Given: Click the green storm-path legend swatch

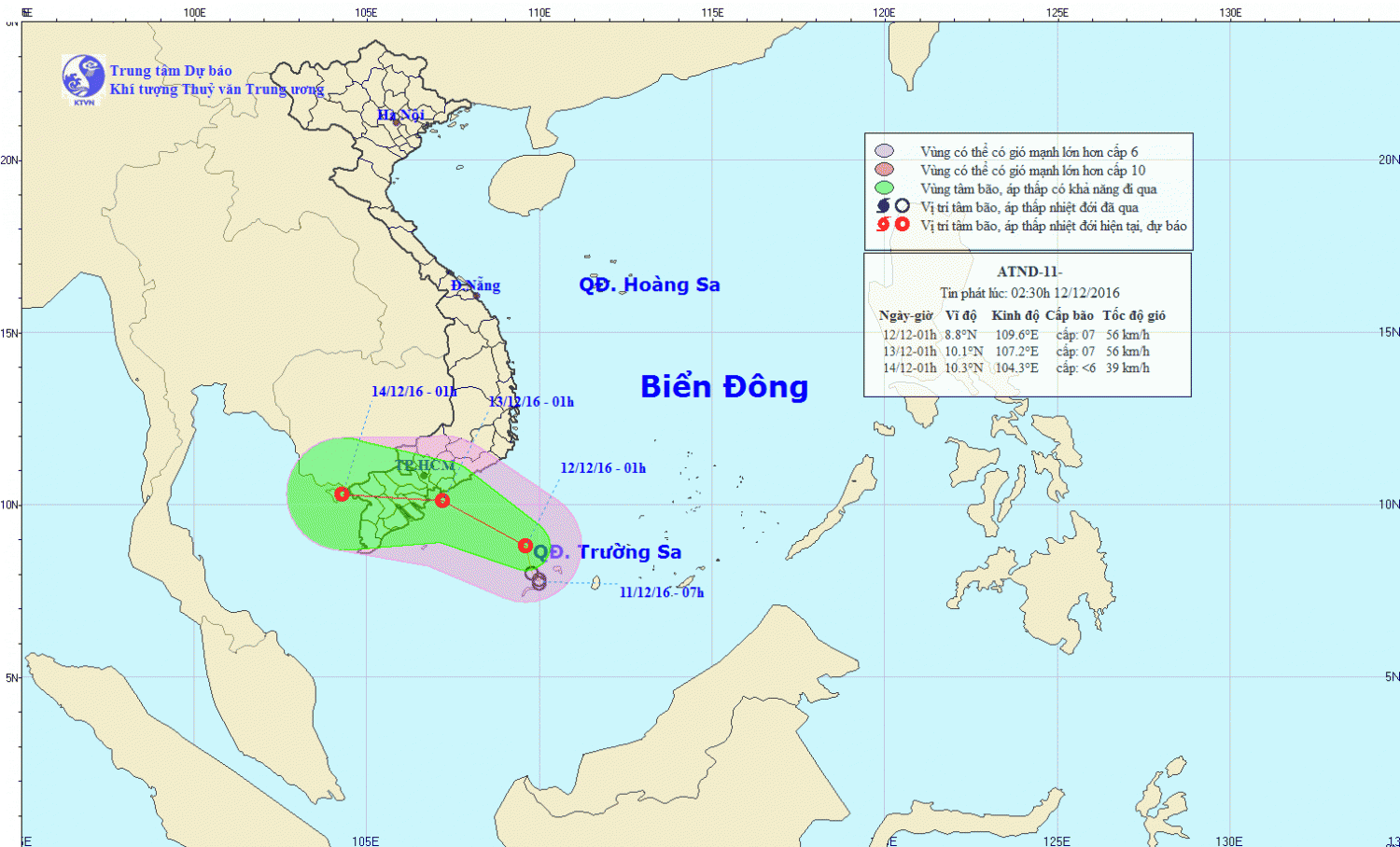Looking at the screenshot, I should pyautogui.click(x=884, y=188).
